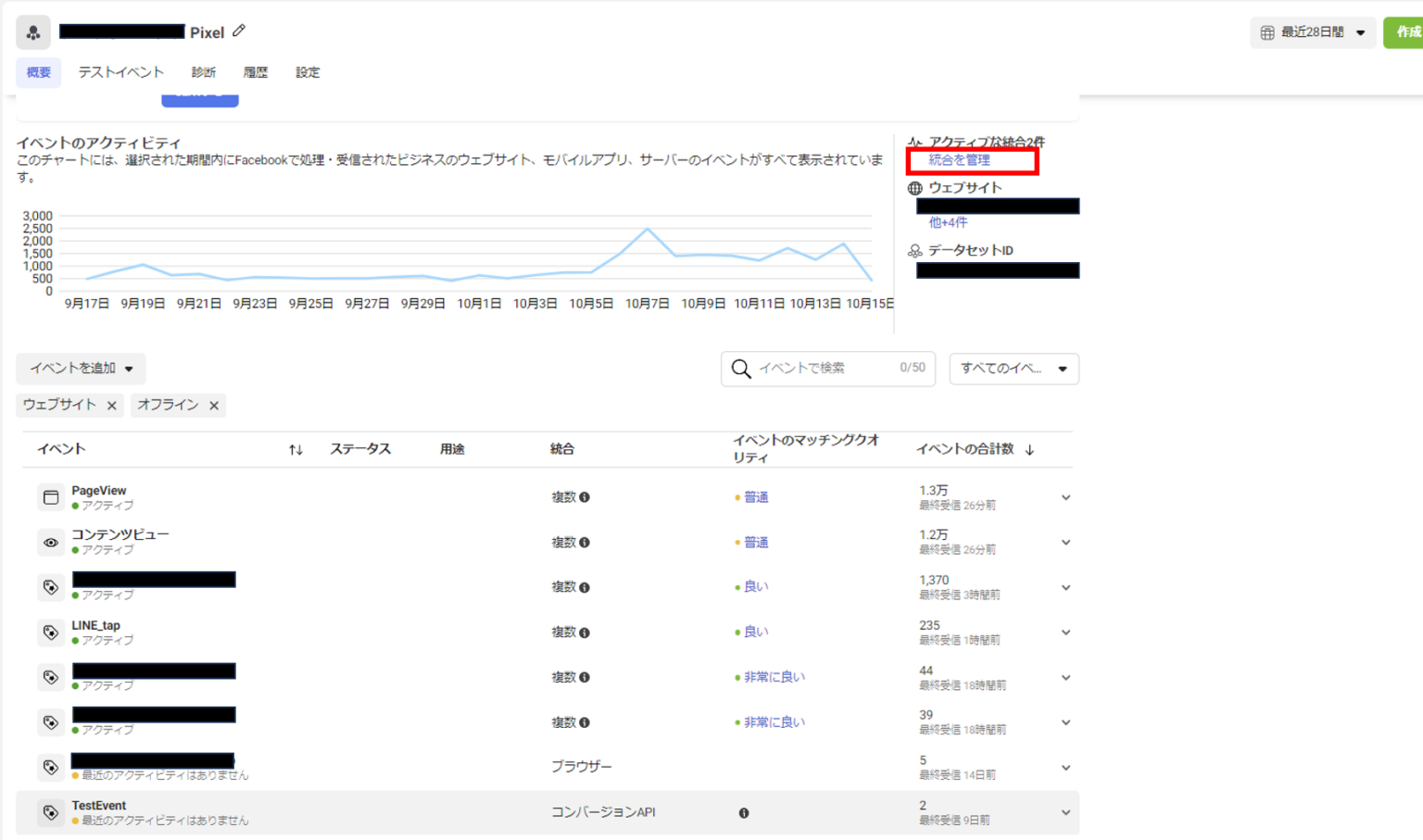1423x840 pixels.
Task: Click the 他+4件 websites link
Action: pyautogui.click(x=948, y=222)
